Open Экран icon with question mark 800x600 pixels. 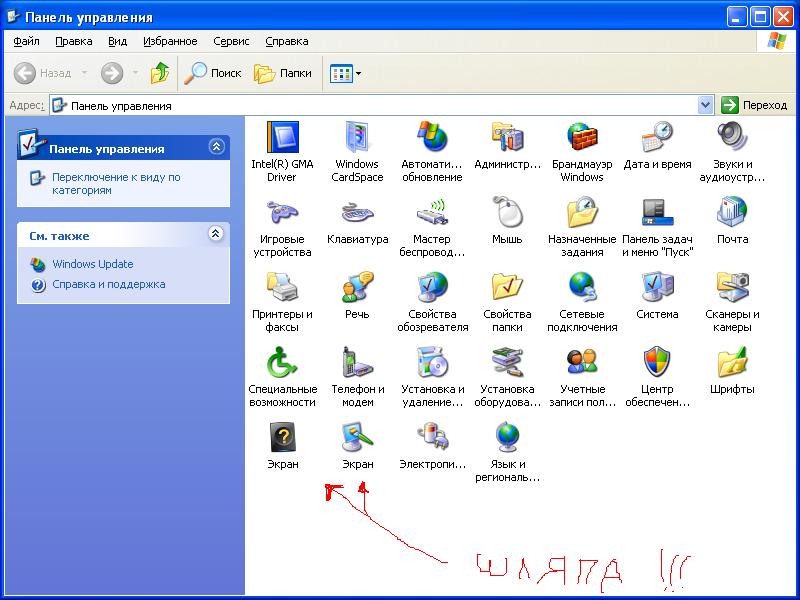tap(282, 438)
